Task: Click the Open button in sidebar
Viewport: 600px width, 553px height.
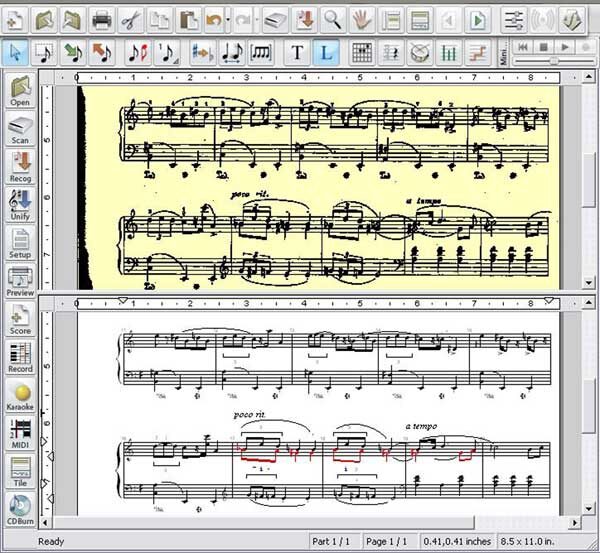Action: click(x=20, y=90)
